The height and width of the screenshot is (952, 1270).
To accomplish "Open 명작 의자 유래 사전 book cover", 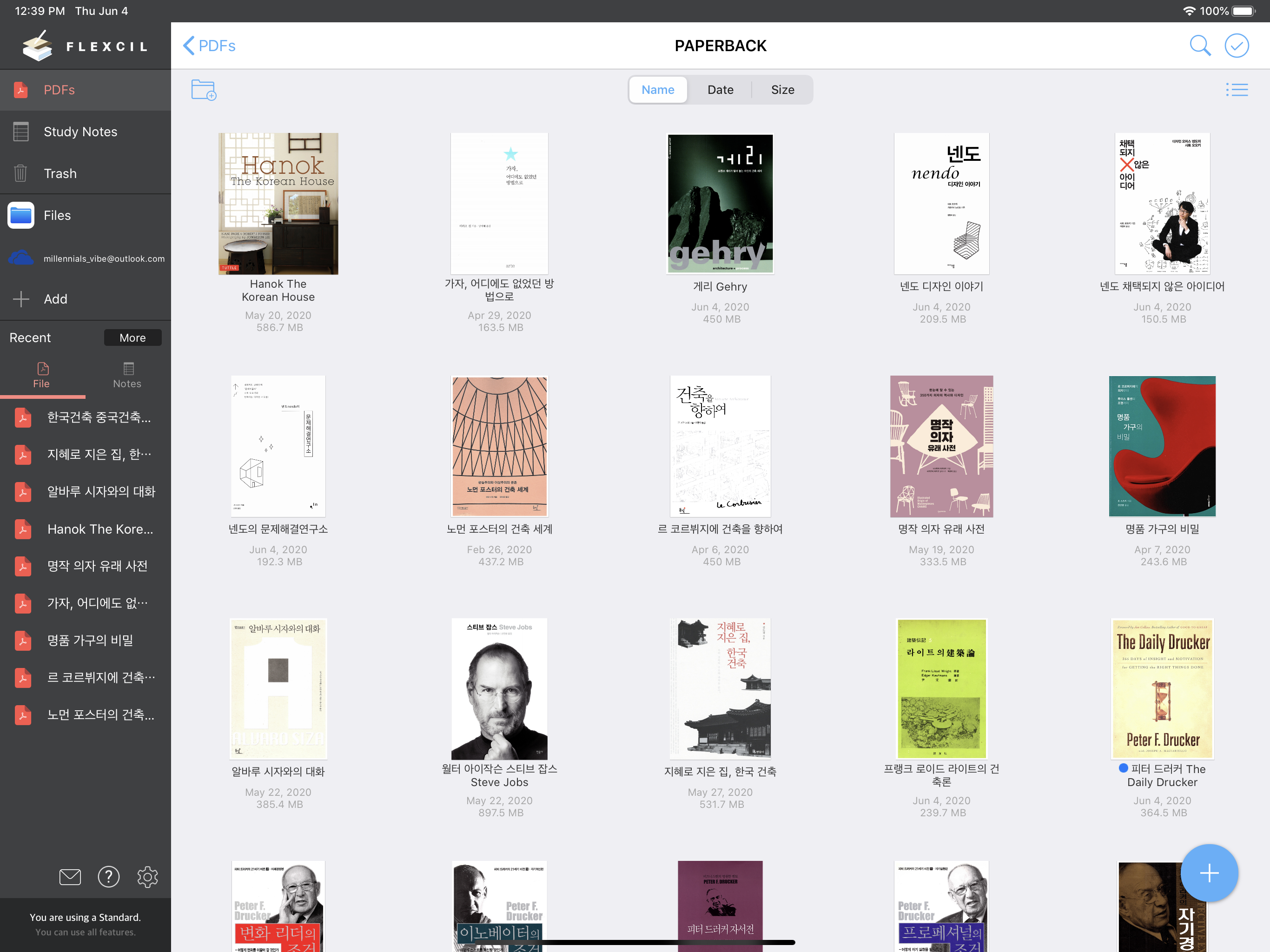I will [x=942, y=446].
